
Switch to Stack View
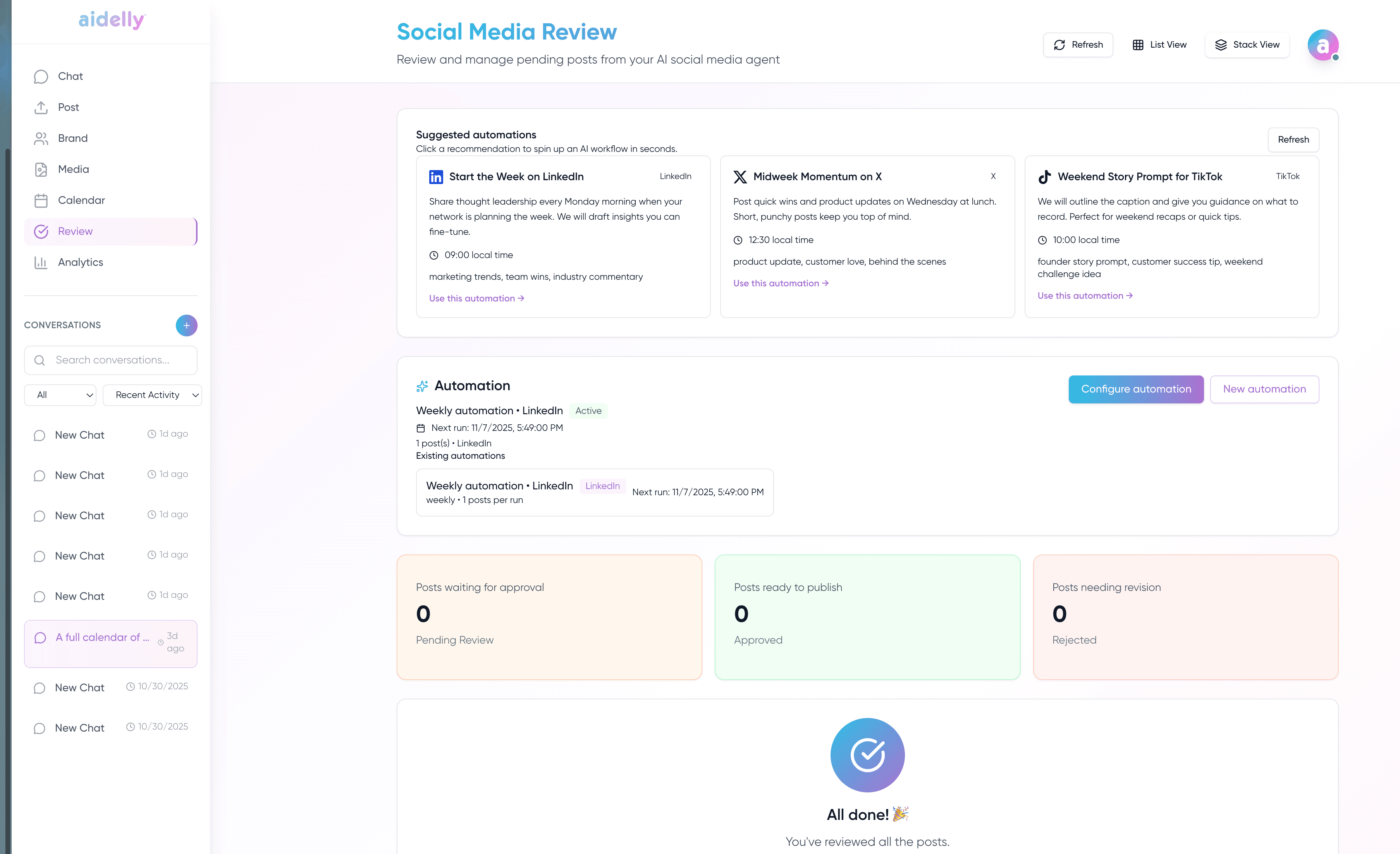tap(1247, 45)
